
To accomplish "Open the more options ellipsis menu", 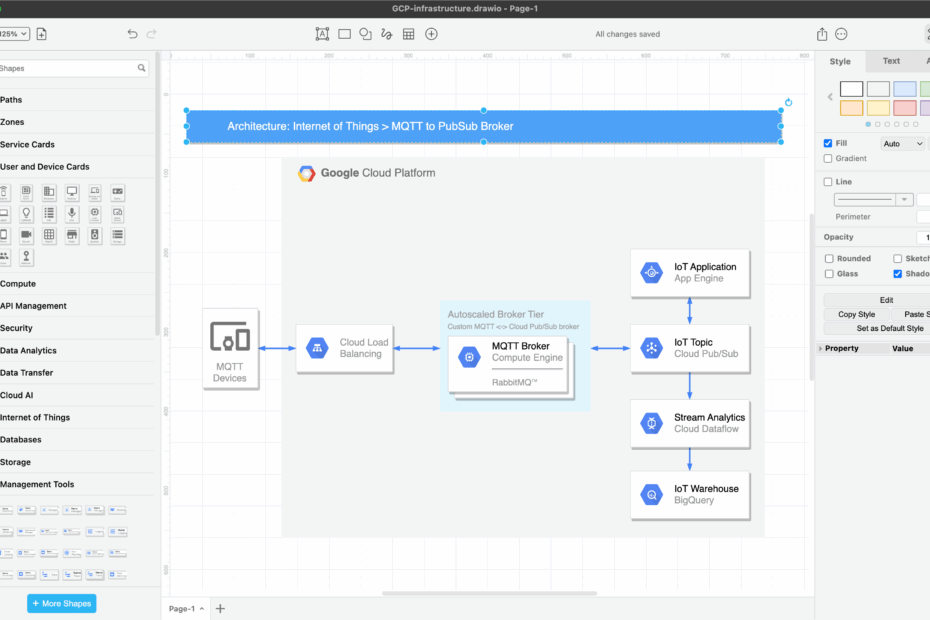I will tap(841, 34).
